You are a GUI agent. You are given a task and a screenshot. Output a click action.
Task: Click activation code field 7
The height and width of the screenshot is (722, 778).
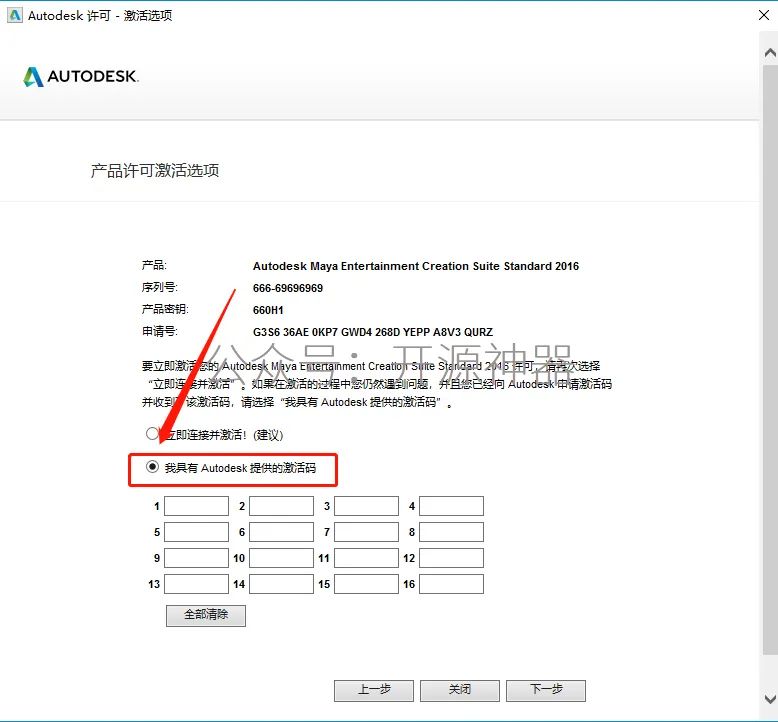click(366, 532)
